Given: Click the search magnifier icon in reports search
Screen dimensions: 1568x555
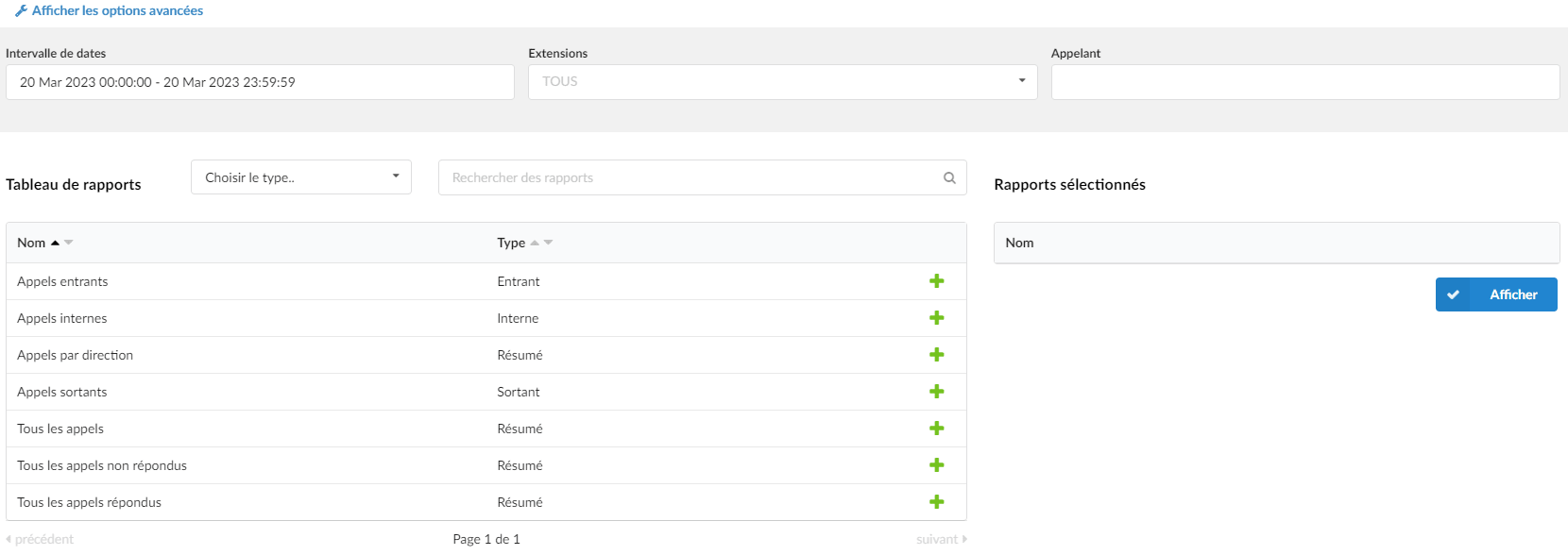Looking at the screenshot, I should point(949,177).
